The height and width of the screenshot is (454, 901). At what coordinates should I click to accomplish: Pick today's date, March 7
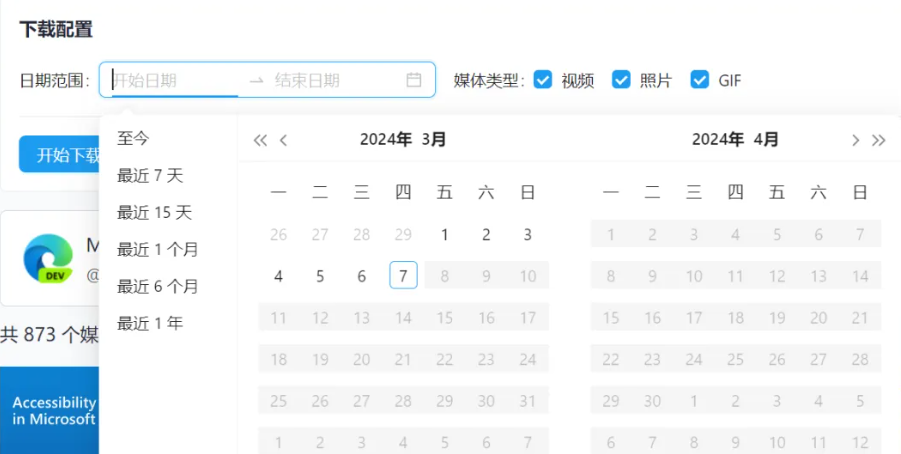403,276
